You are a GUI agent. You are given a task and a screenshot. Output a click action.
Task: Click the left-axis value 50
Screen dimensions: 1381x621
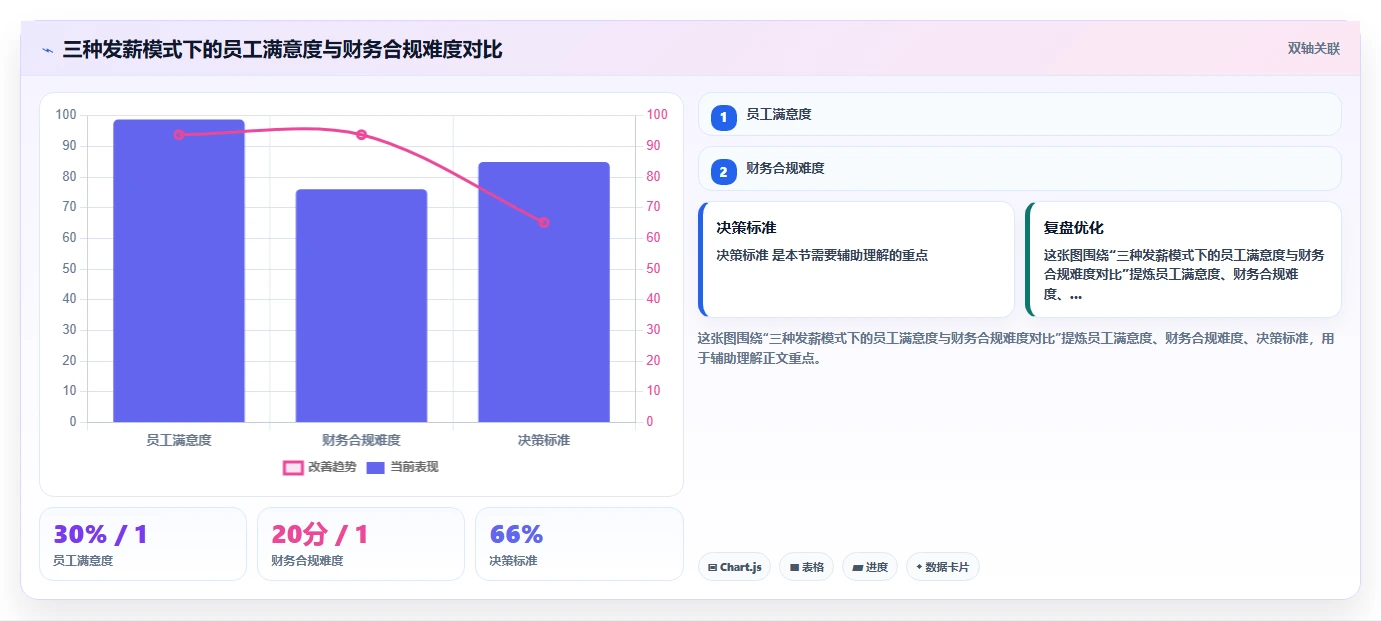70,269
